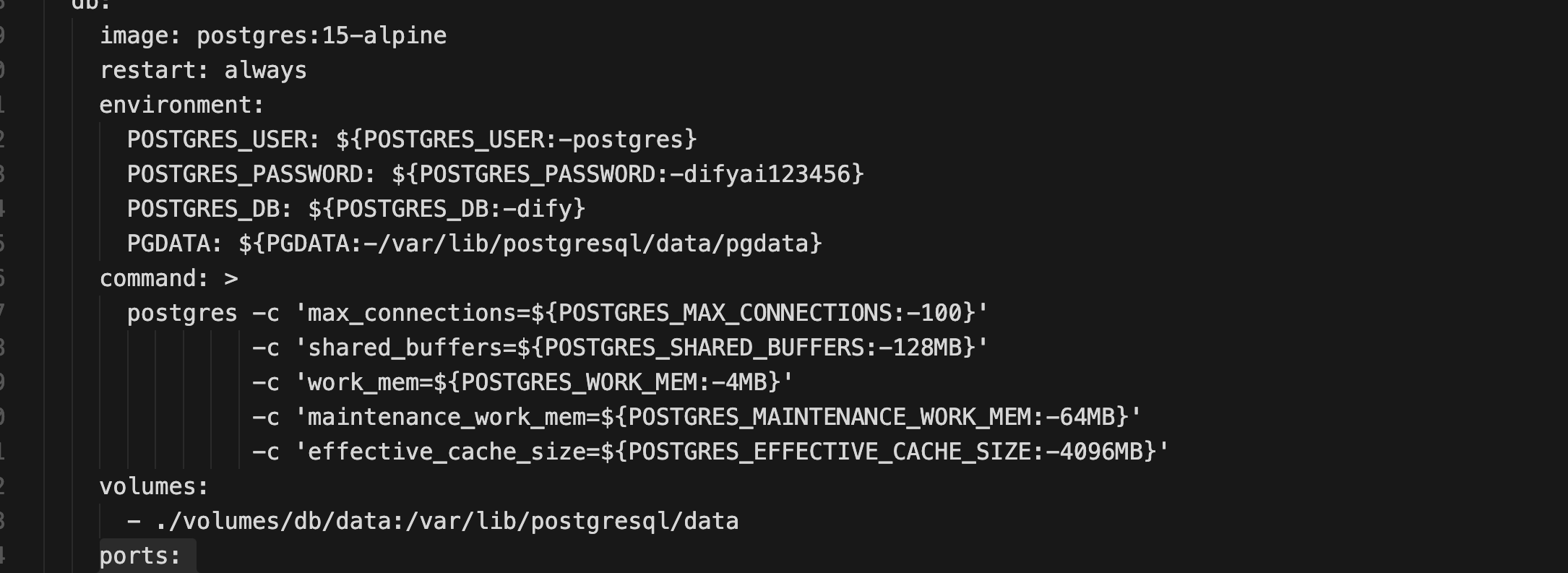Click the /var/lib/postgresql/data/pgdata default path
The width and height of the screenshot is (1568, 573).
pyautogui.click(x=593, y=244)
